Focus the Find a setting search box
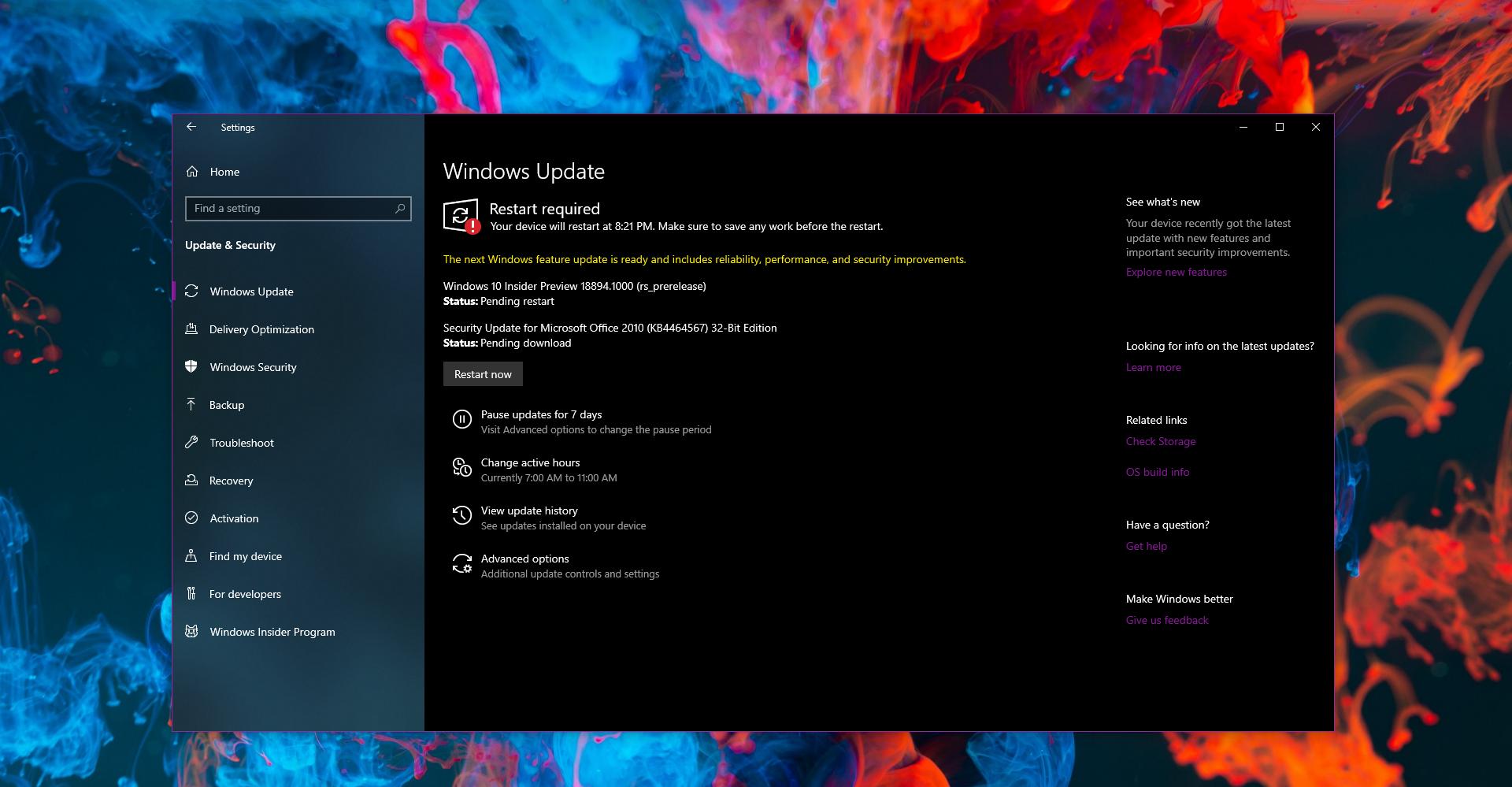1512x787 pixels. pyautogui.click(x=298, y=208)
